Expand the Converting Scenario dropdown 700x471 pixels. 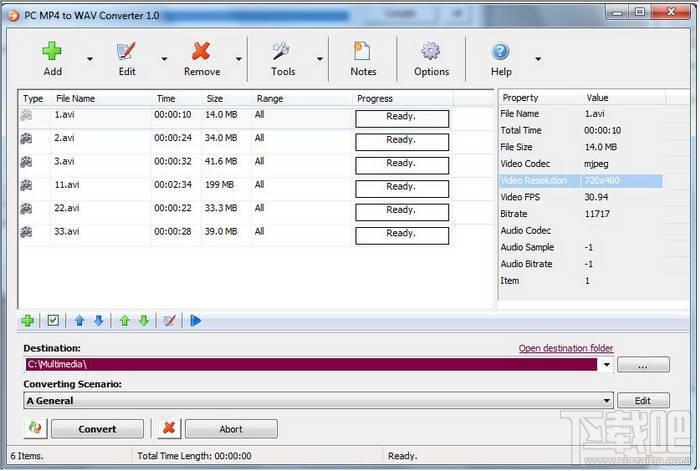(x=606, y=401)
